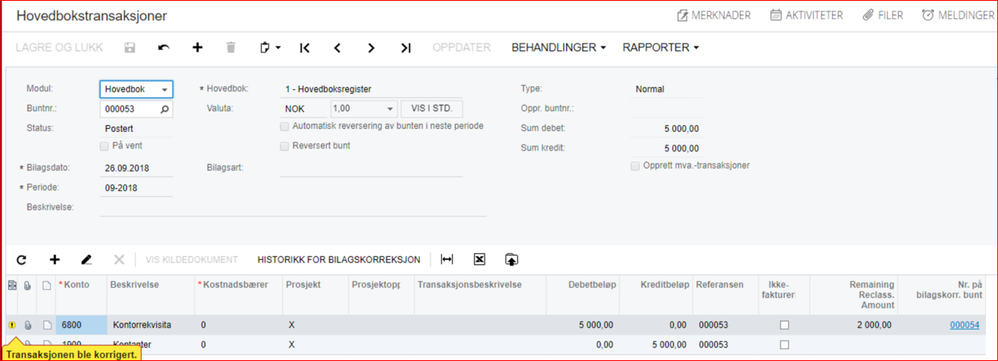Click the search magnifier in Buntnr. field
Viewport: 998px width, 361px height.
click(x=164, y=109)
